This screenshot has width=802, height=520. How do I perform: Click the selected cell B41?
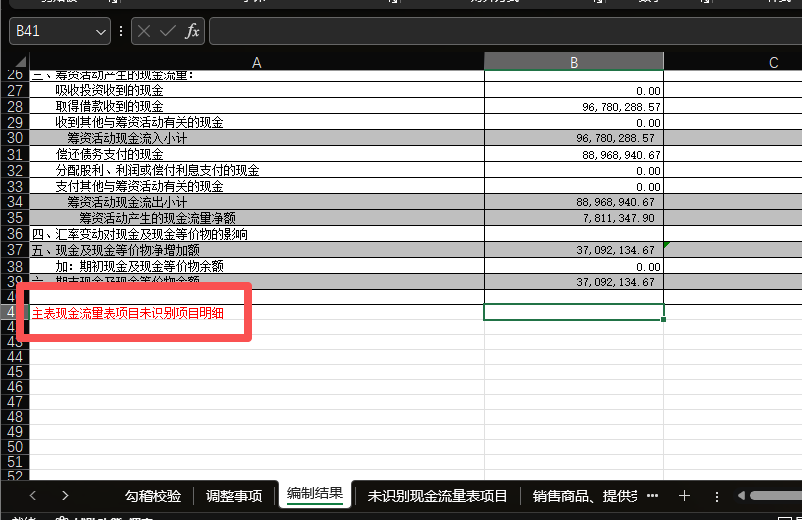[x=574, y=312]
